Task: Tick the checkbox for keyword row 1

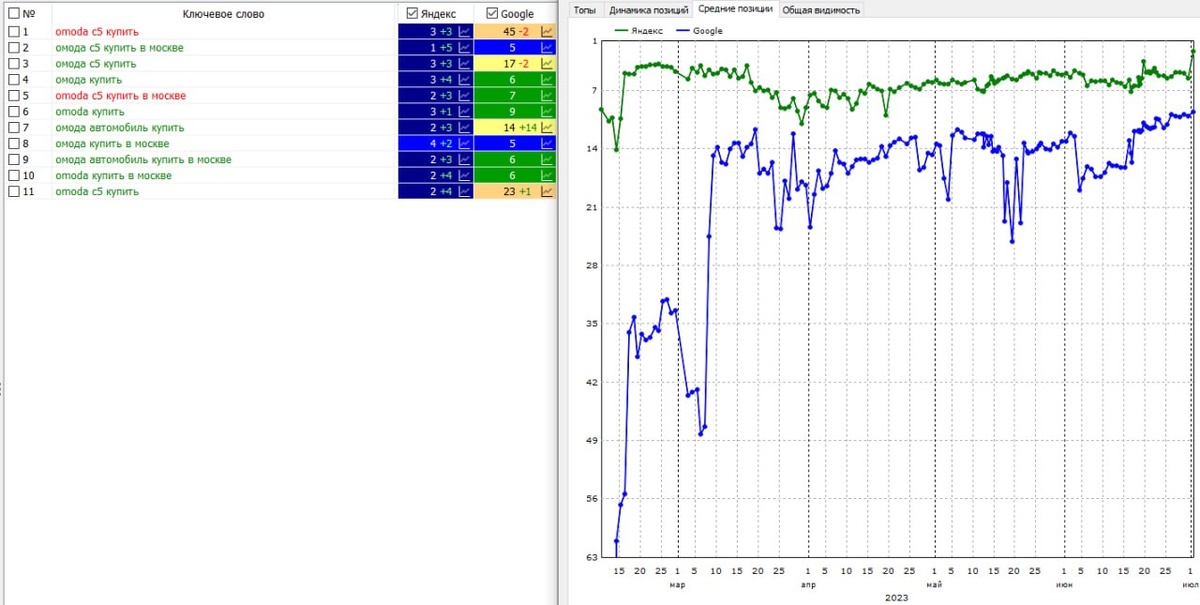Action: (14, 32)
